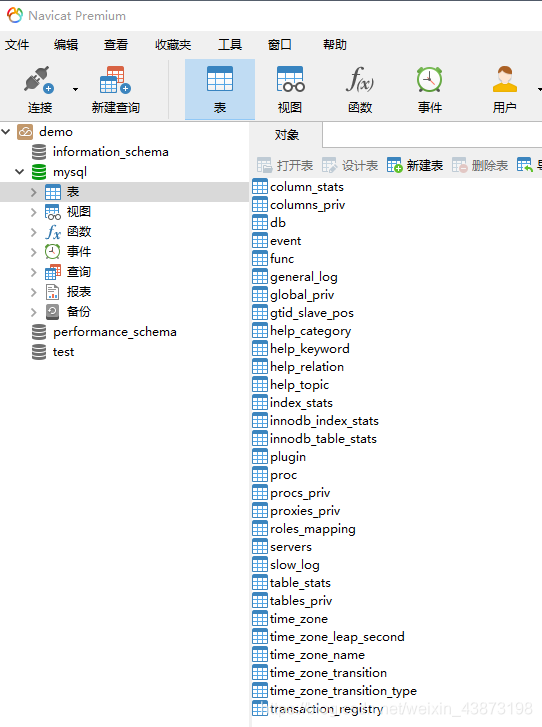Select the help_keyword table

pos(301,349)
